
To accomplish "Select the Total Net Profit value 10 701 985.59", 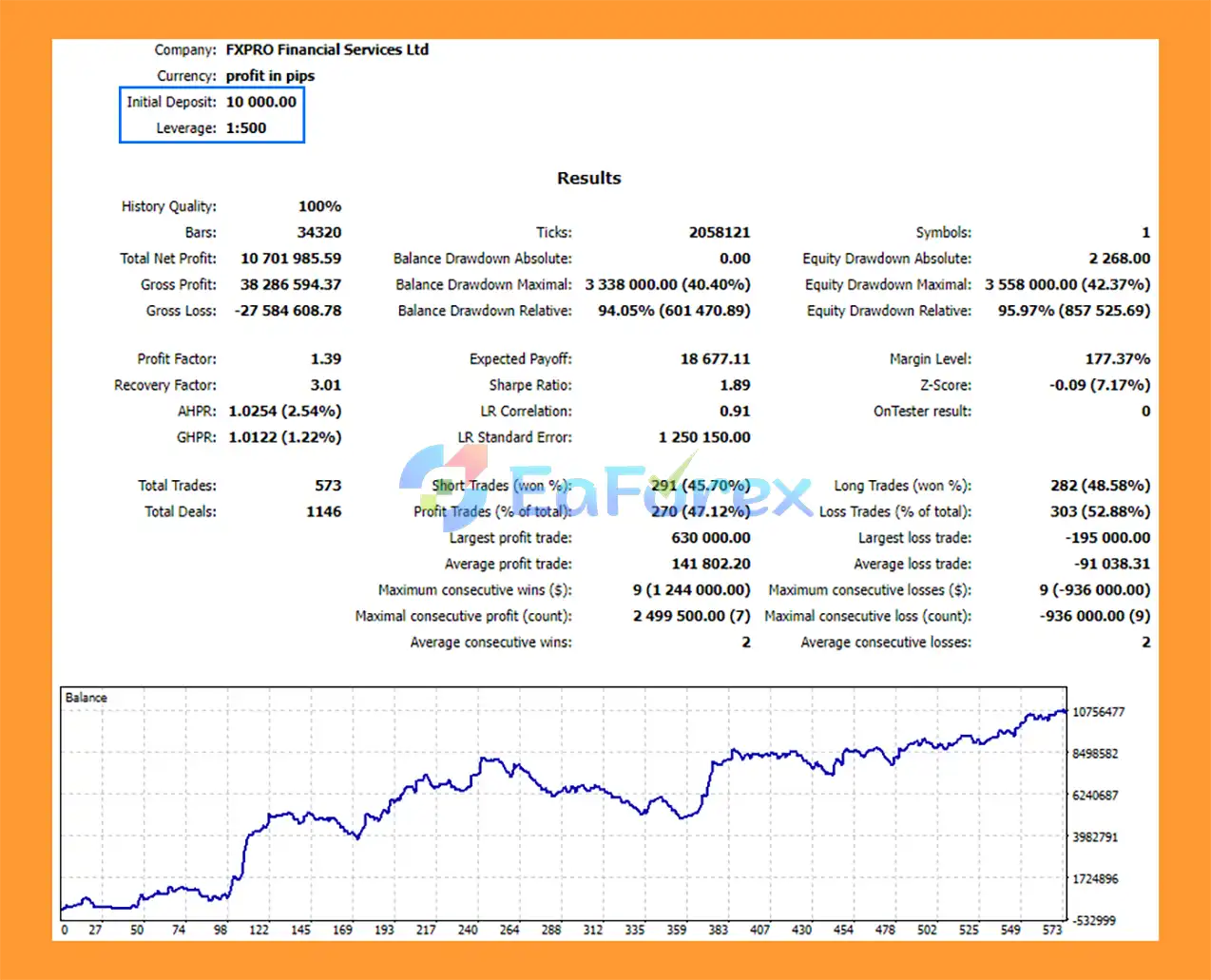I will click(291, 259).
